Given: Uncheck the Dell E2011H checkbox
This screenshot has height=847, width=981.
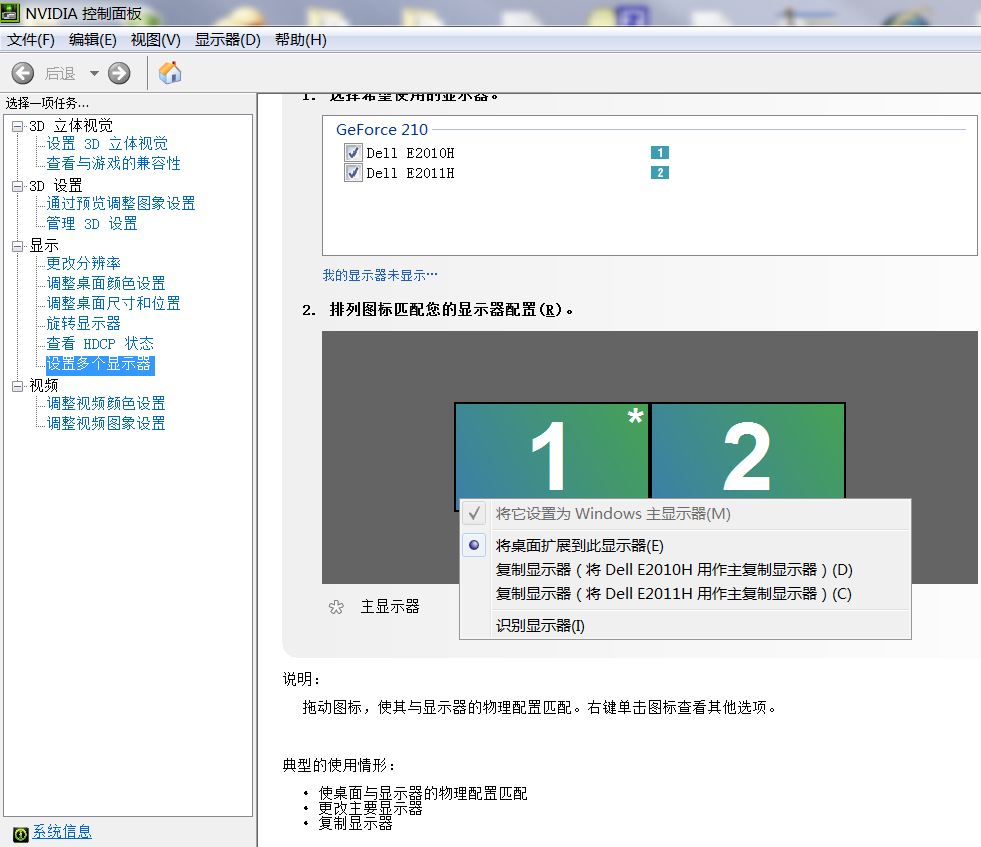Looking at the screenshot, I should 353,173.
